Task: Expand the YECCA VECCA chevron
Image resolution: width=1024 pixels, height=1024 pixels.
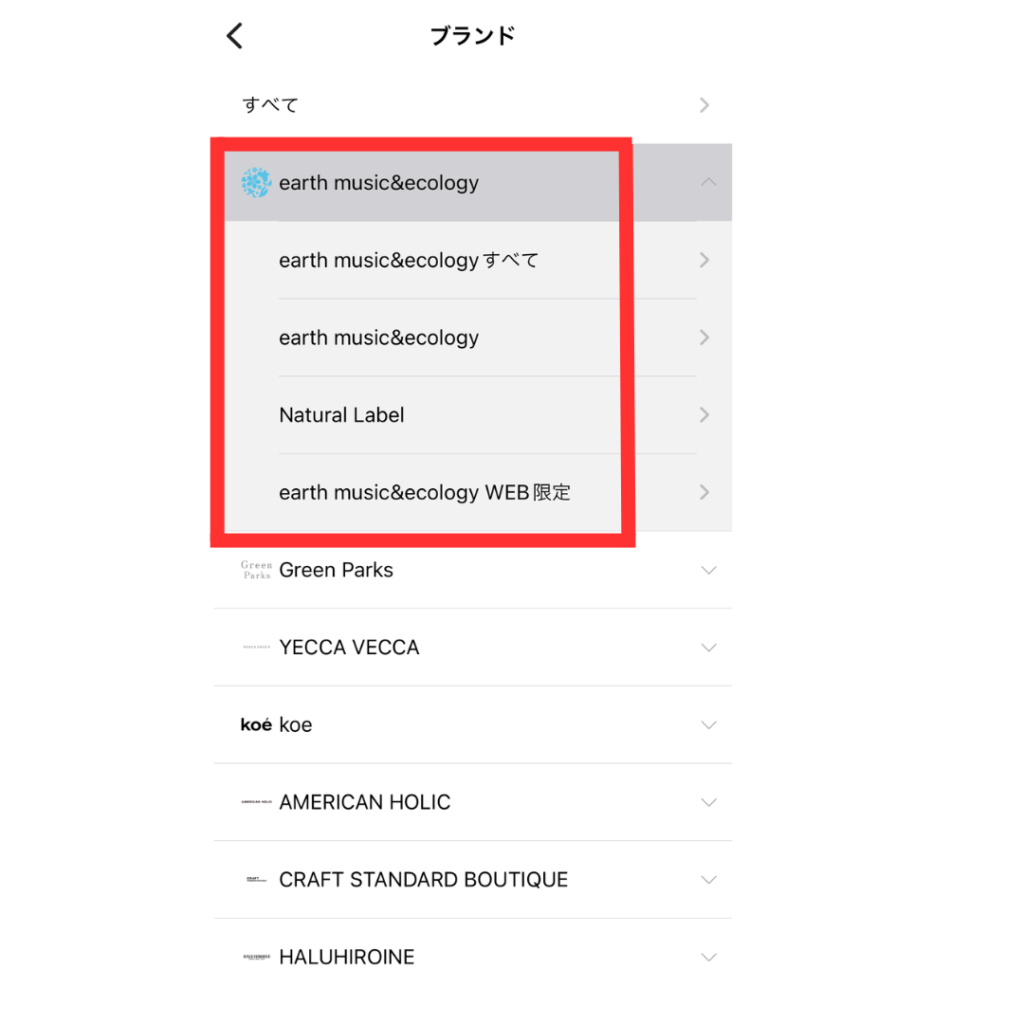Action: [709, 647]
